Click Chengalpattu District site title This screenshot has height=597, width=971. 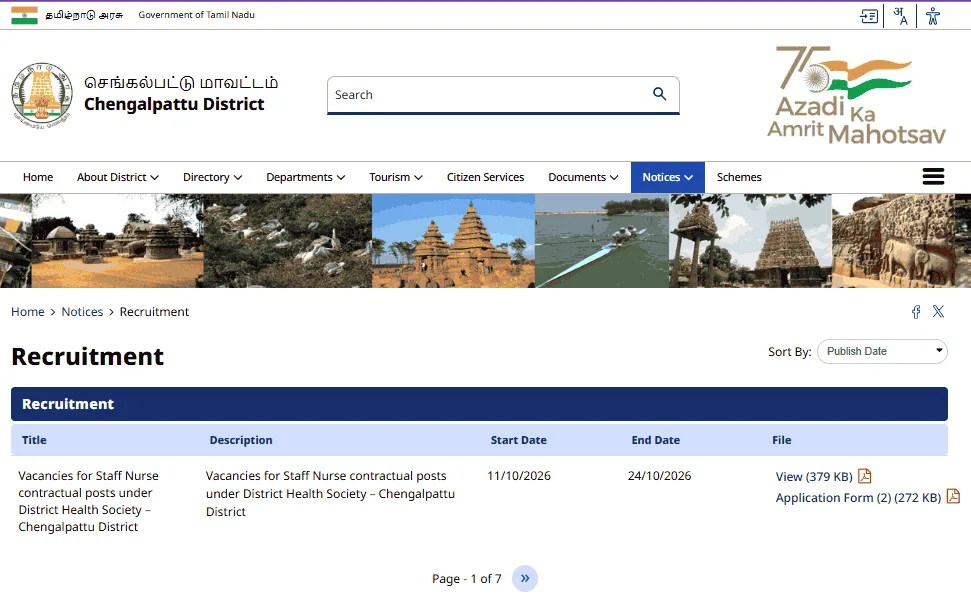click(174, 104)
